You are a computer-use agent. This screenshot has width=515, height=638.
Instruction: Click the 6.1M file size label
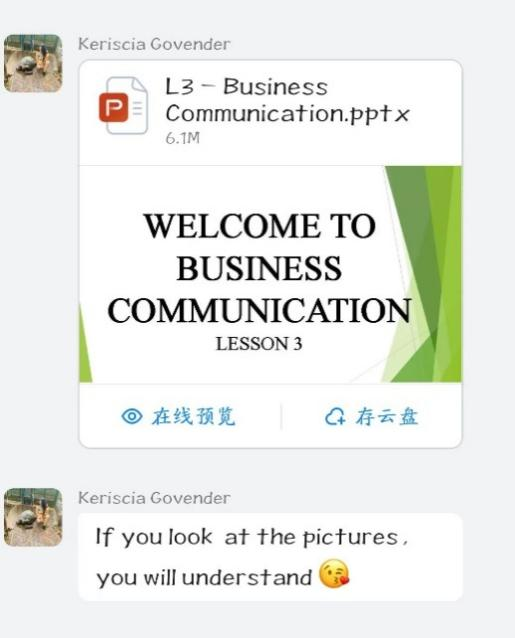pos(183,138)
